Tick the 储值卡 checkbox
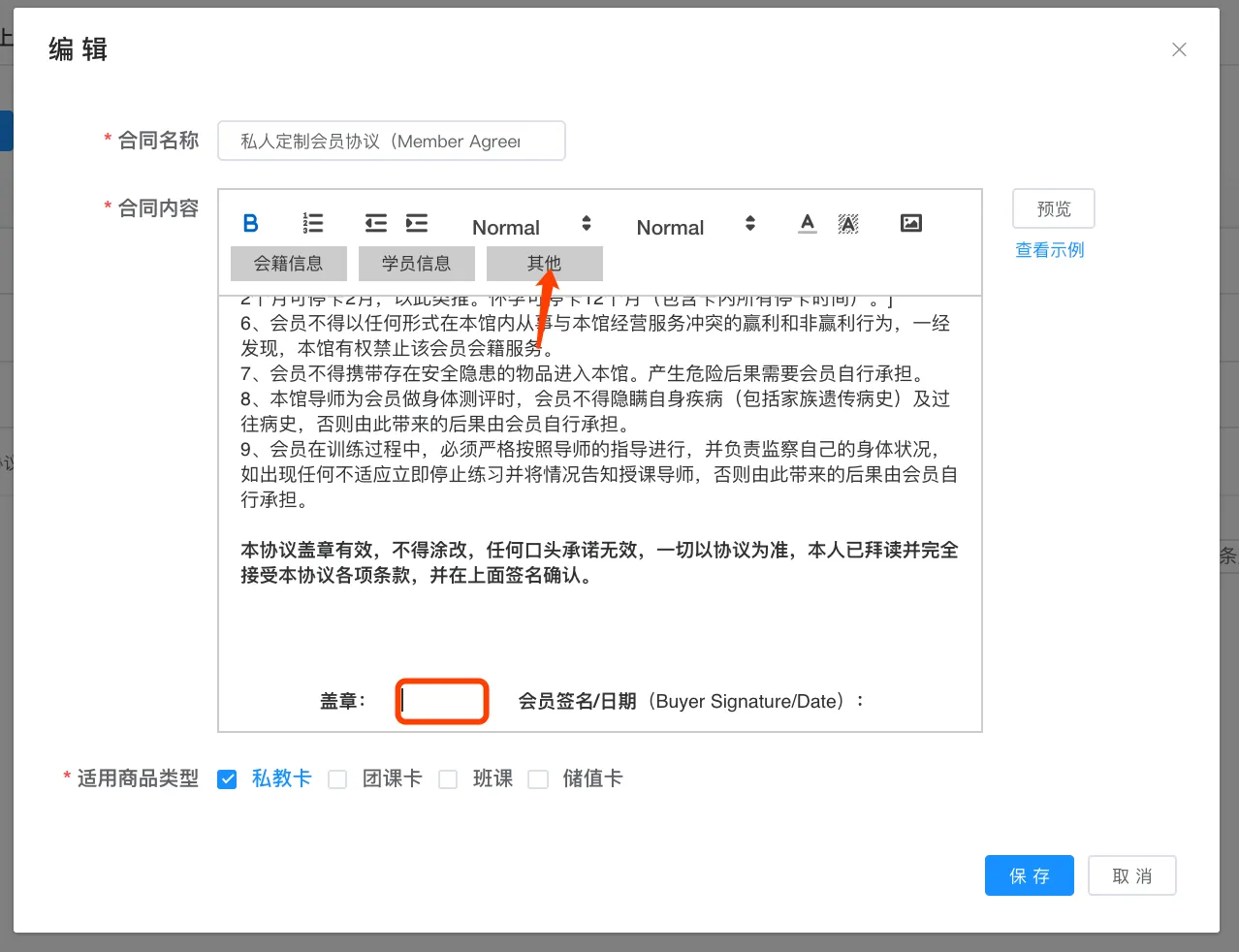This screenshot has height=952, width=1239. pos(538,779)
